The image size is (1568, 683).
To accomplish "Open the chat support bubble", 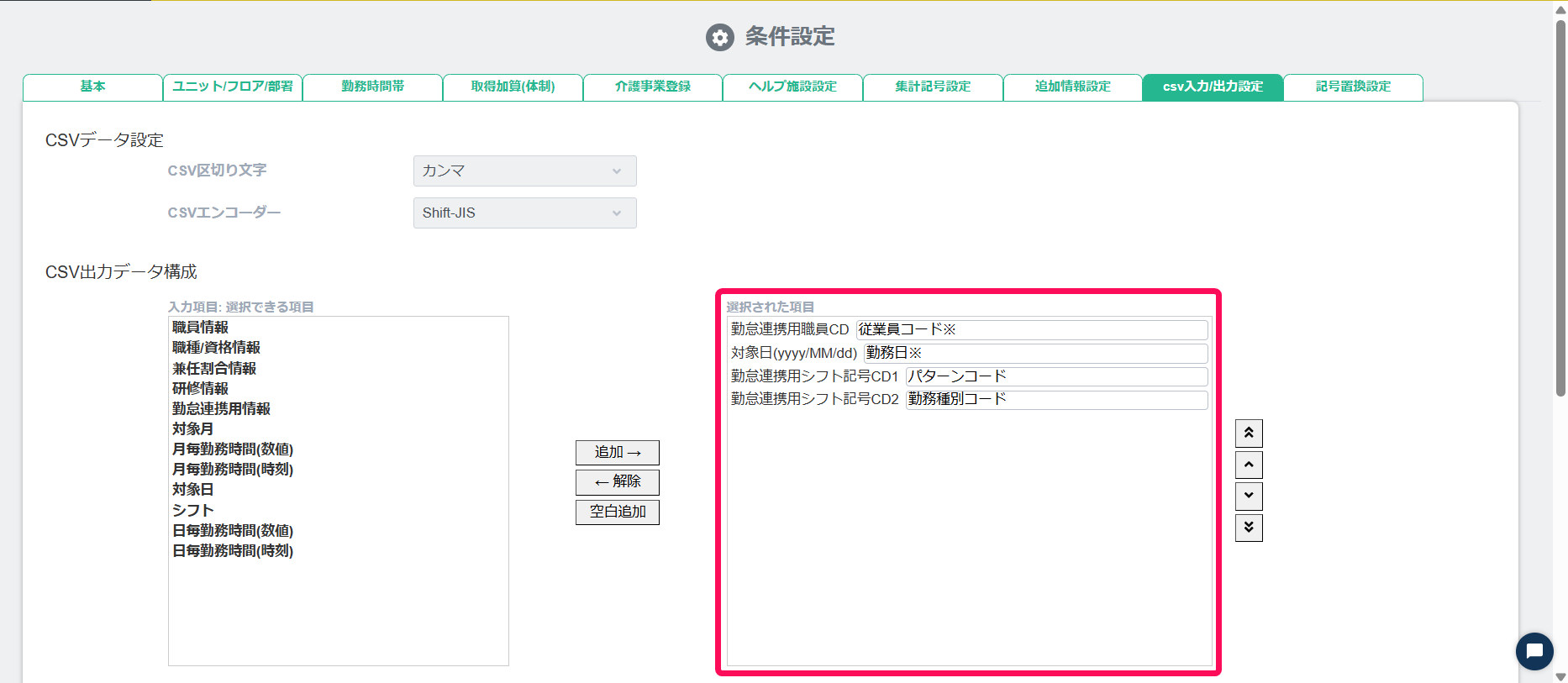I will pyautogui.click(x=1534, y=651).
